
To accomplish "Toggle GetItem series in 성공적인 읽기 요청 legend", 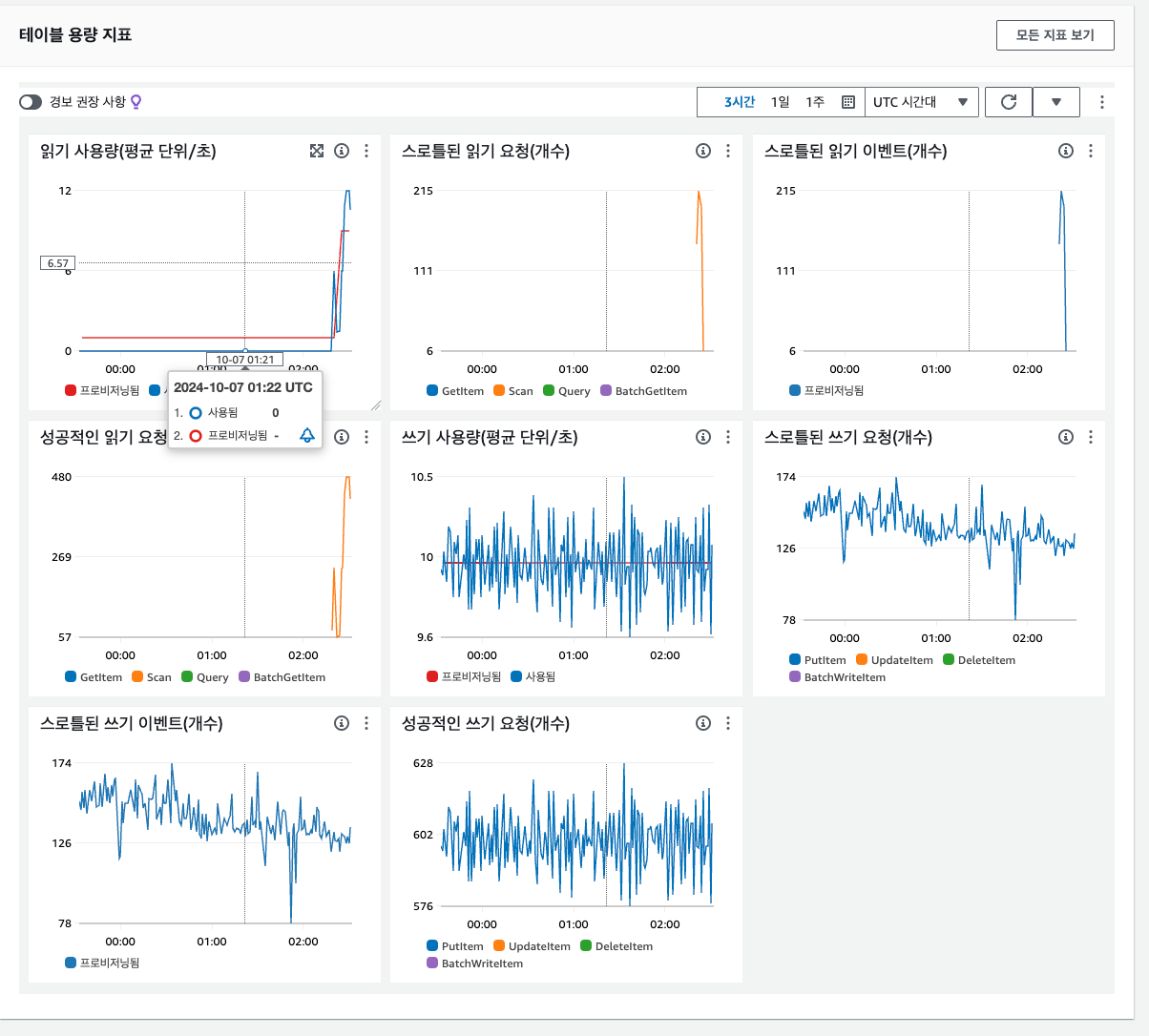I will [94, 677].
